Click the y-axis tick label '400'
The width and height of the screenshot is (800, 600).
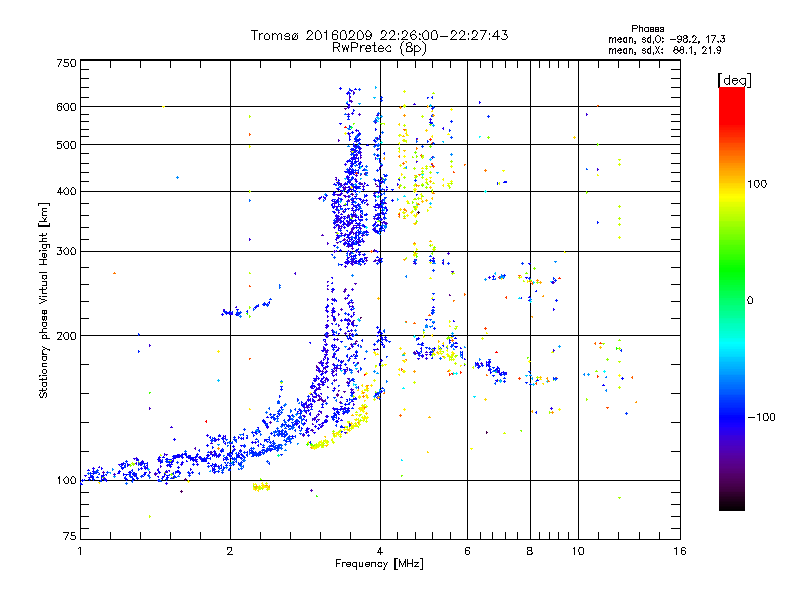67,192
